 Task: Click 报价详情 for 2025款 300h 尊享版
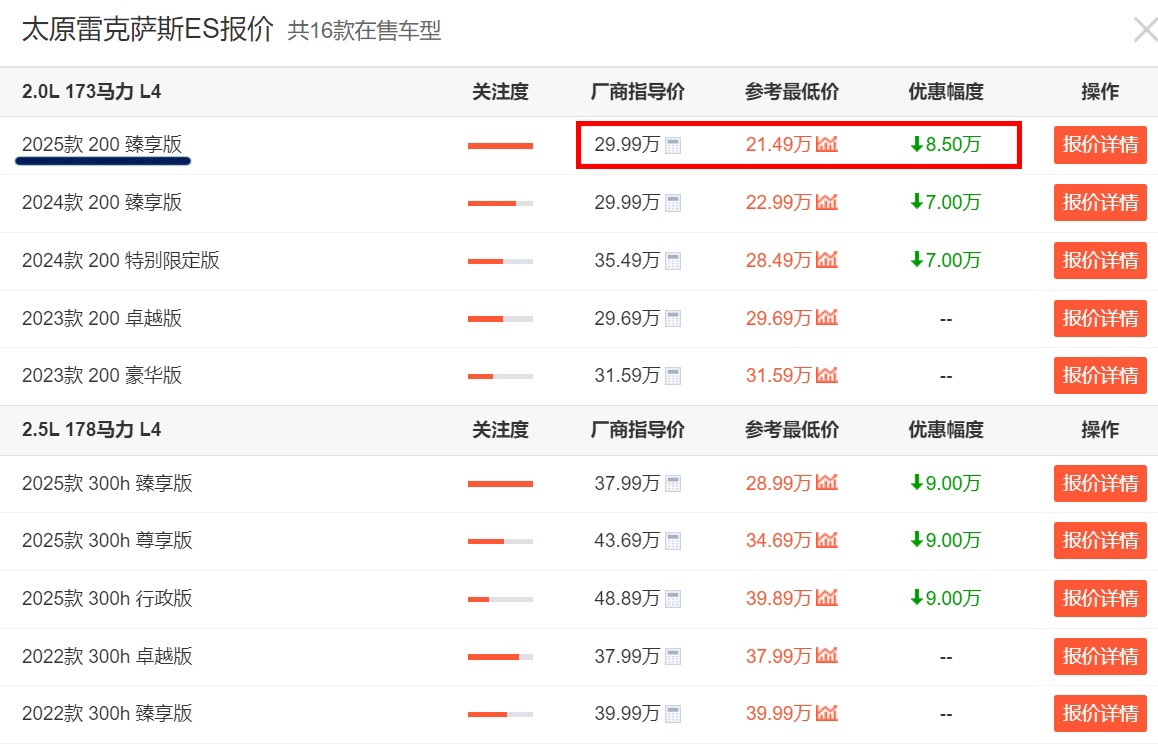[1100, 540]
